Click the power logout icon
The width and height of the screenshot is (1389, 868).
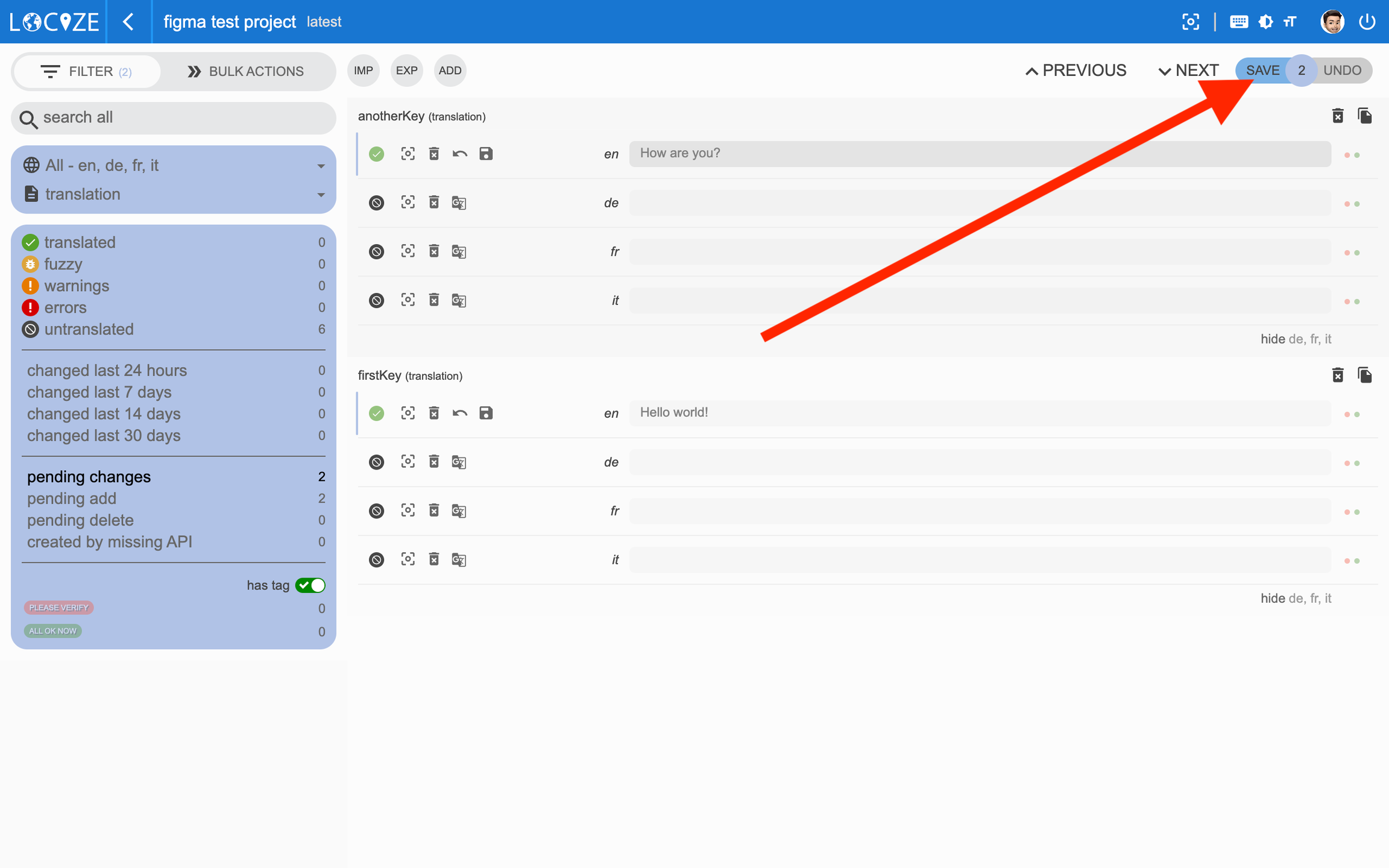(x=1367, y=22)
